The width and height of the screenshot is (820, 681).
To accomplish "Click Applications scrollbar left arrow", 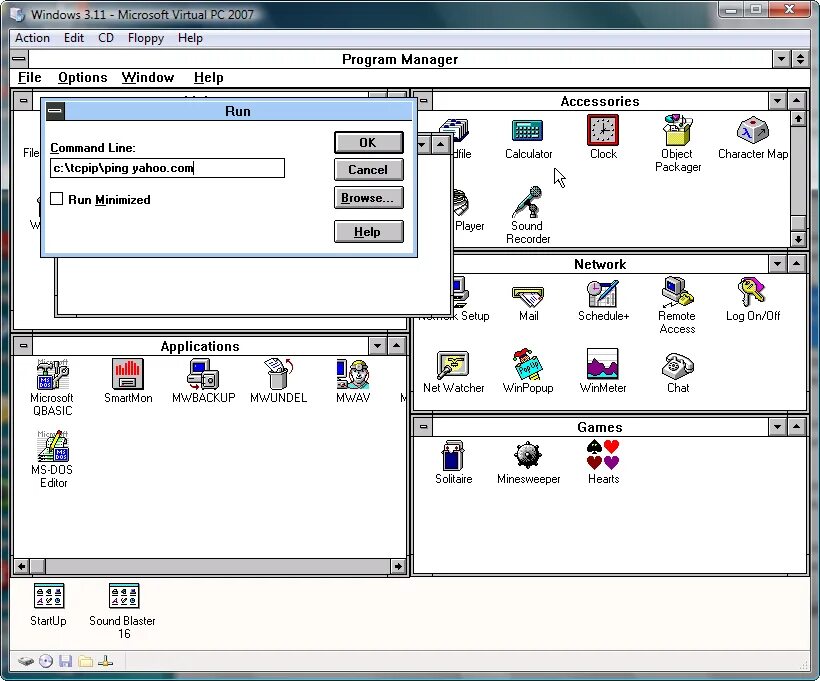I will (x=22, y=566).
